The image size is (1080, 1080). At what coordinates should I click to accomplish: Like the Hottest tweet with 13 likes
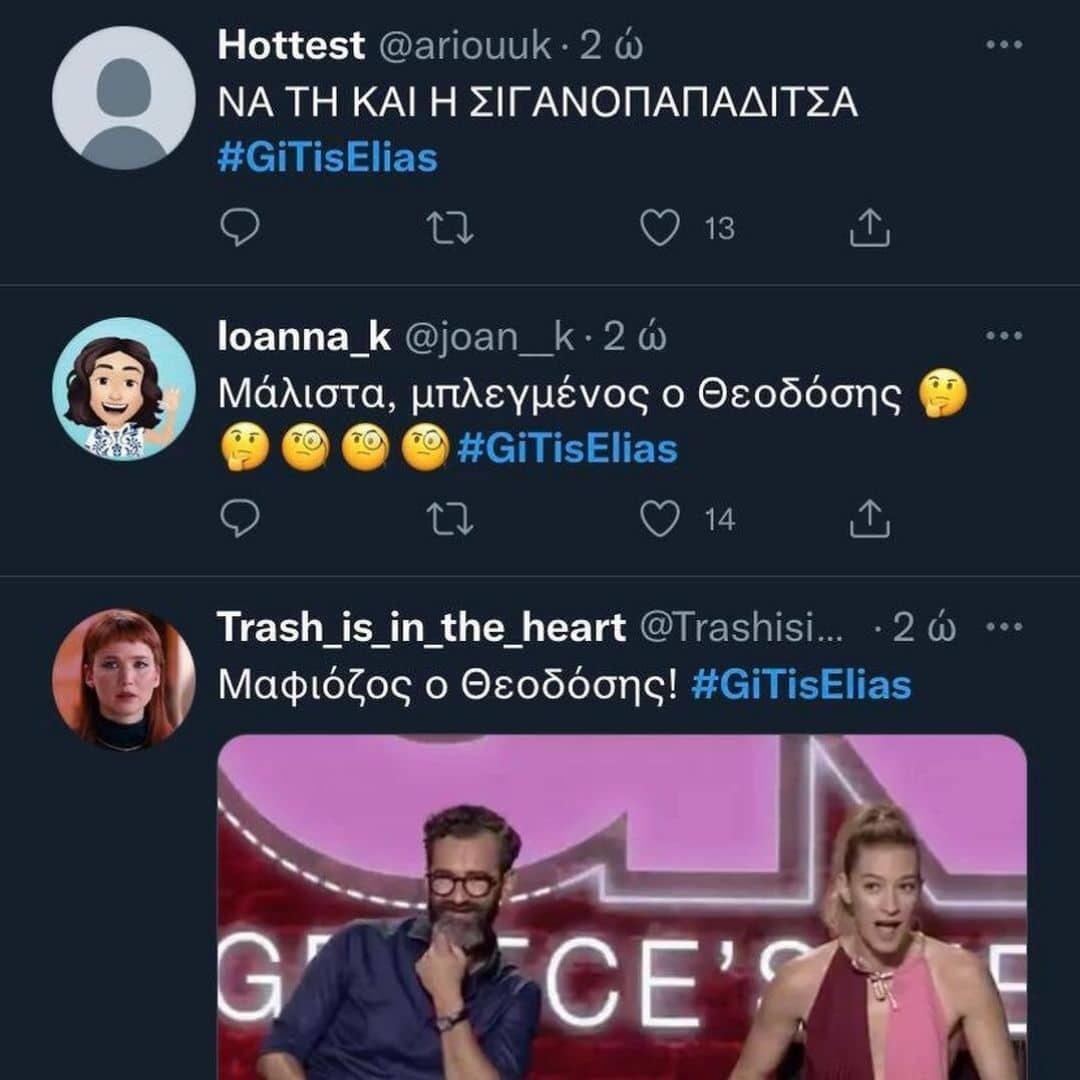tap(660, 229)
